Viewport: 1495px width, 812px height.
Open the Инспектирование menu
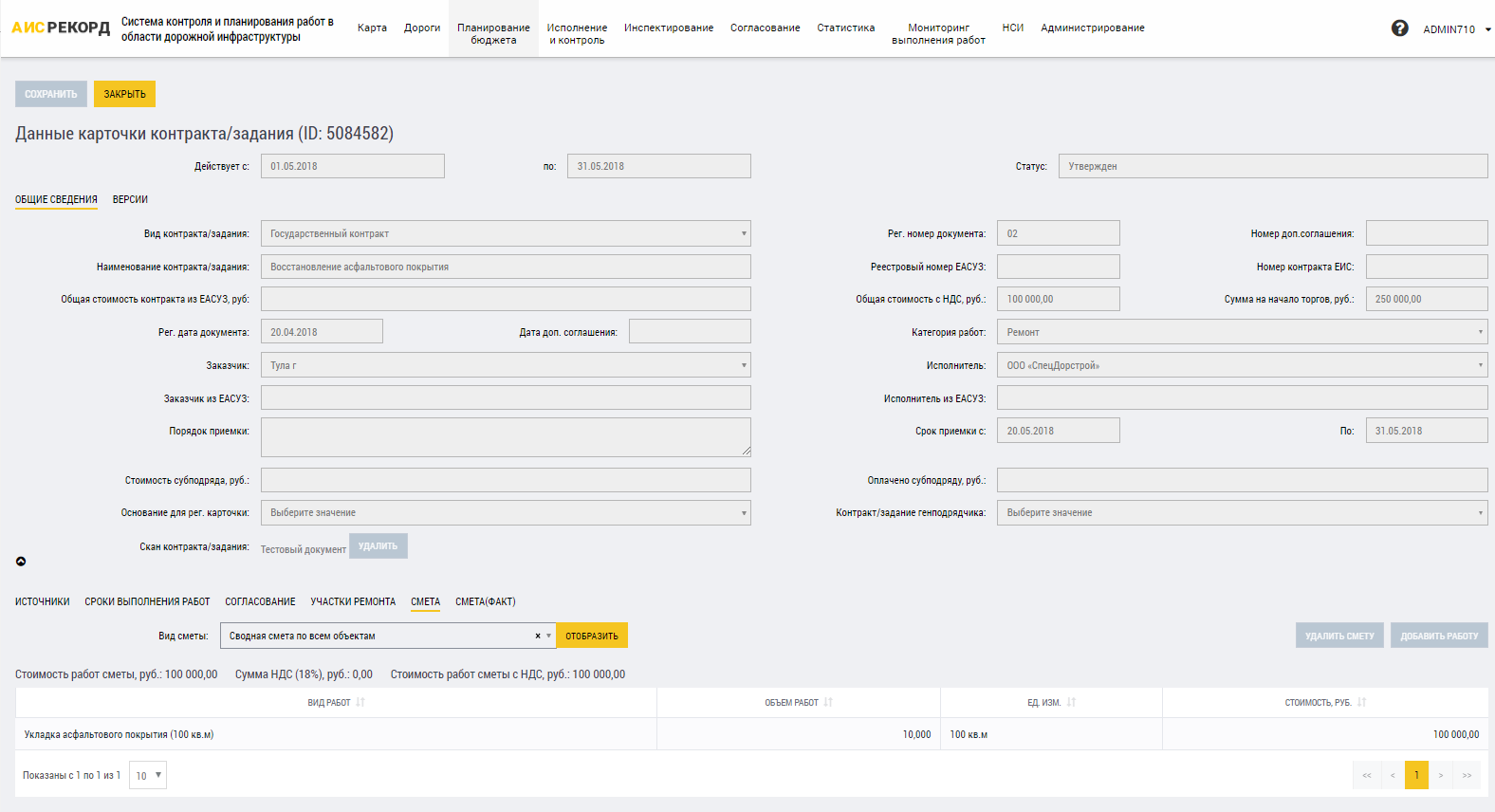pos(669,28)
